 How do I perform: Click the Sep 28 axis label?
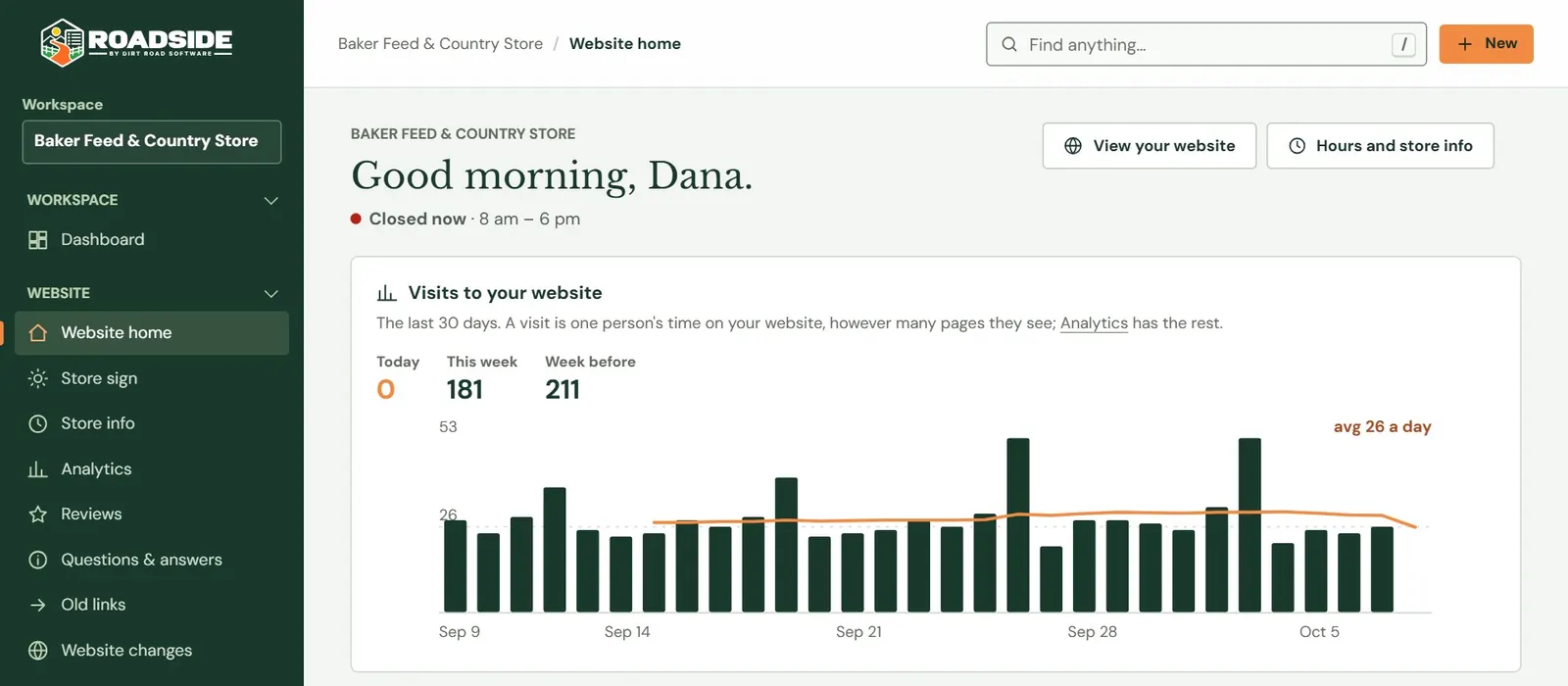pyautogui.click(x=1092, y=632)
